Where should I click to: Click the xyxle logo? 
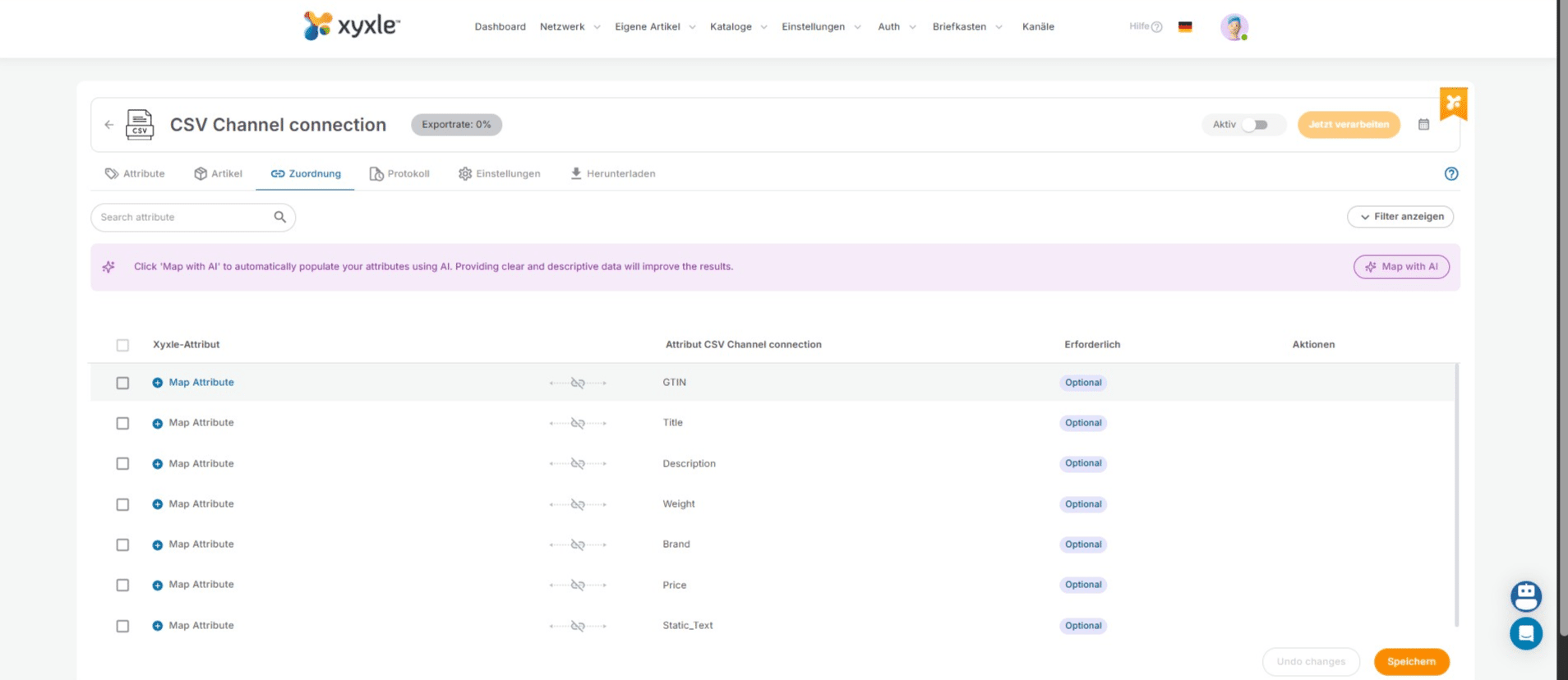pos(352,25)
